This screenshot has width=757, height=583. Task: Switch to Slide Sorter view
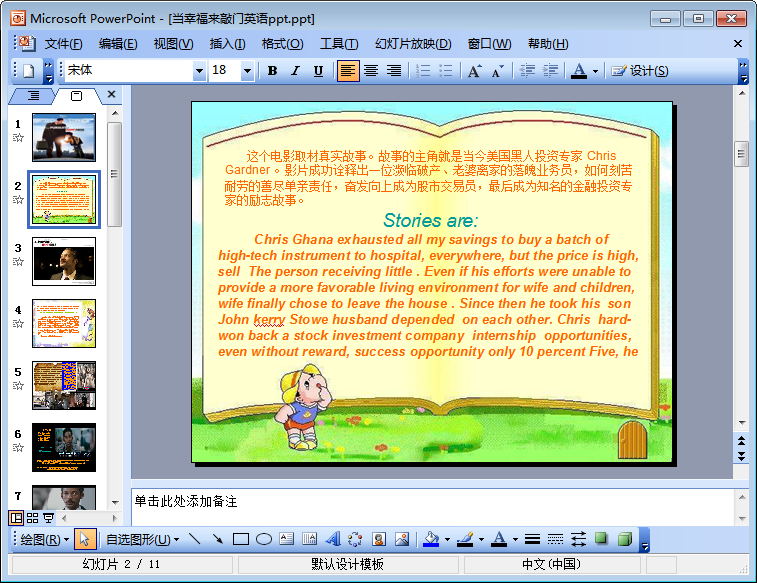[32, 518]
